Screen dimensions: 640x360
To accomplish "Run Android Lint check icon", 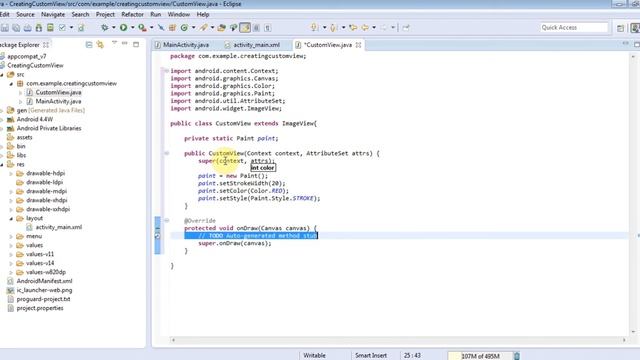I will tap(62, 28).
